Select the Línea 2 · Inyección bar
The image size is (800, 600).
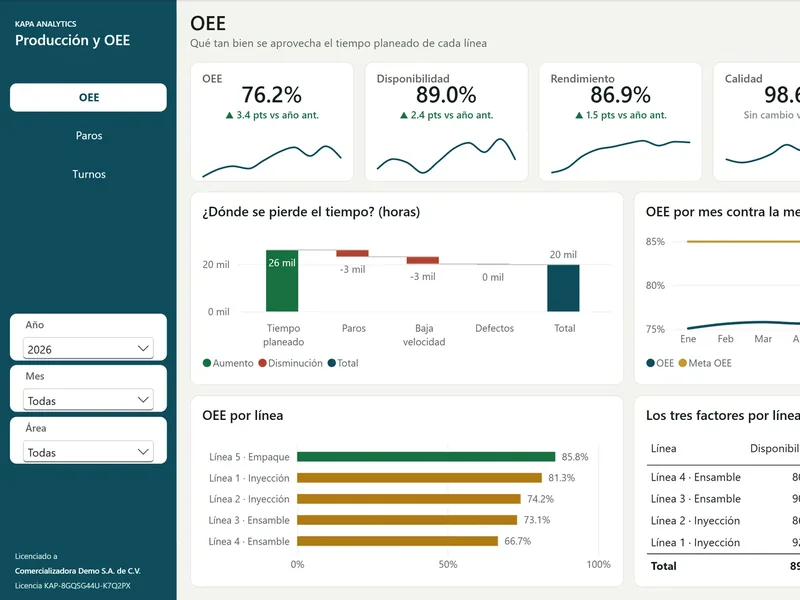tap(409, 499)
